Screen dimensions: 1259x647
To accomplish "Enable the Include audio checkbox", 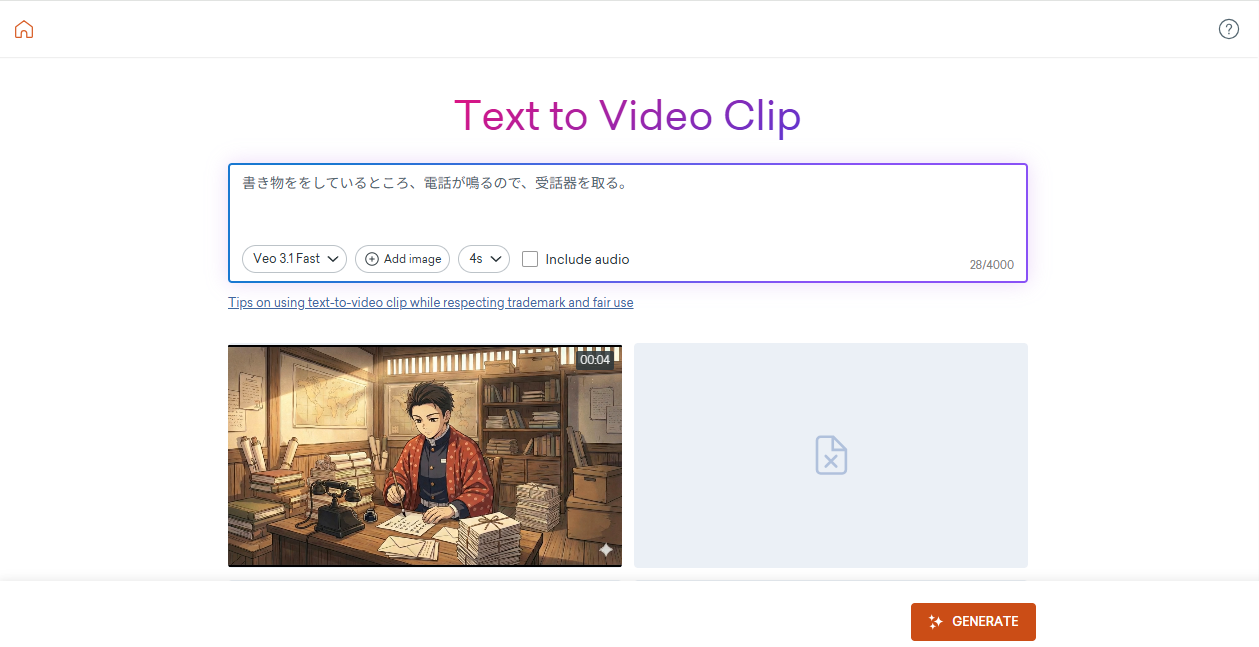I will [x=529, y=259].
